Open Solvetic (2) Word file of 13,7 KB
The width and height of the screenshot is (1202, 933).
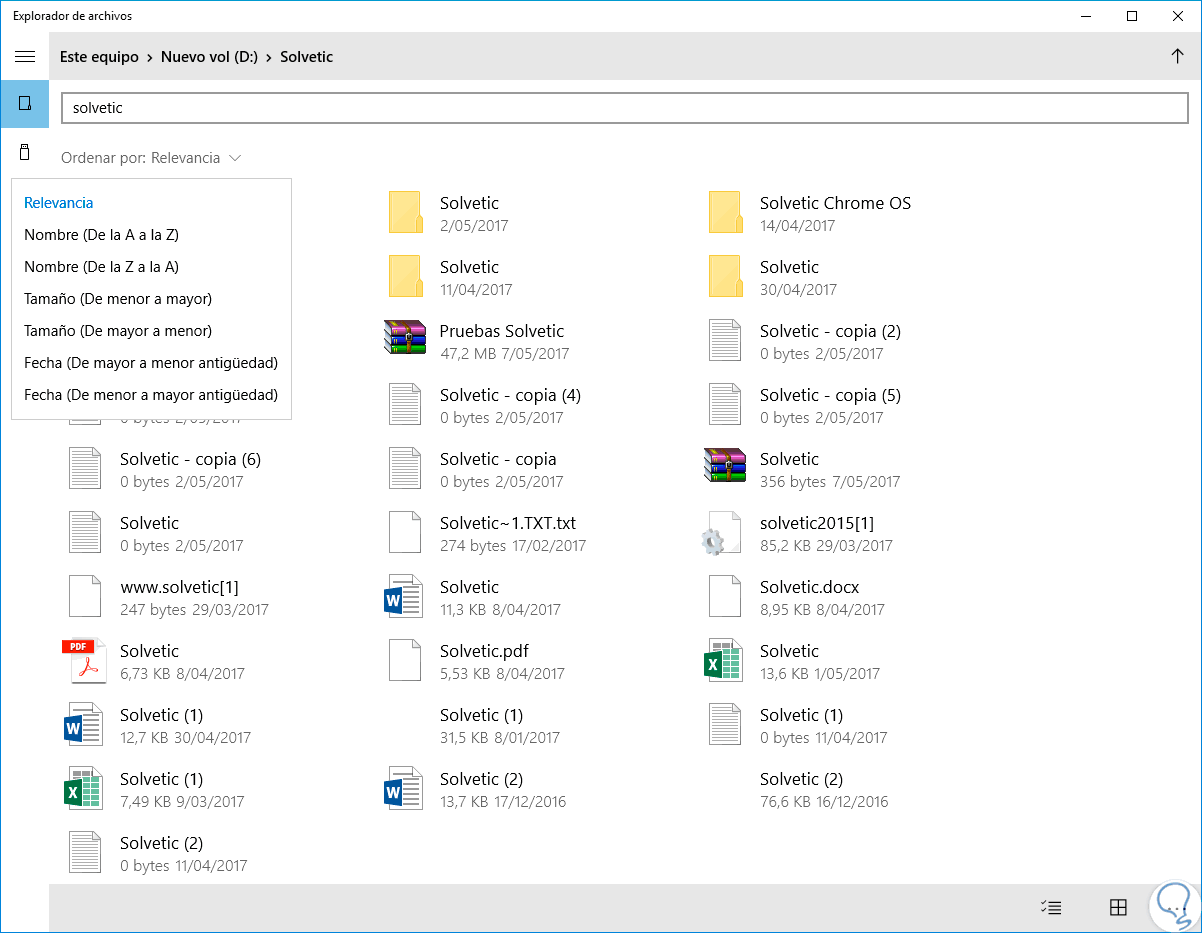404,789
